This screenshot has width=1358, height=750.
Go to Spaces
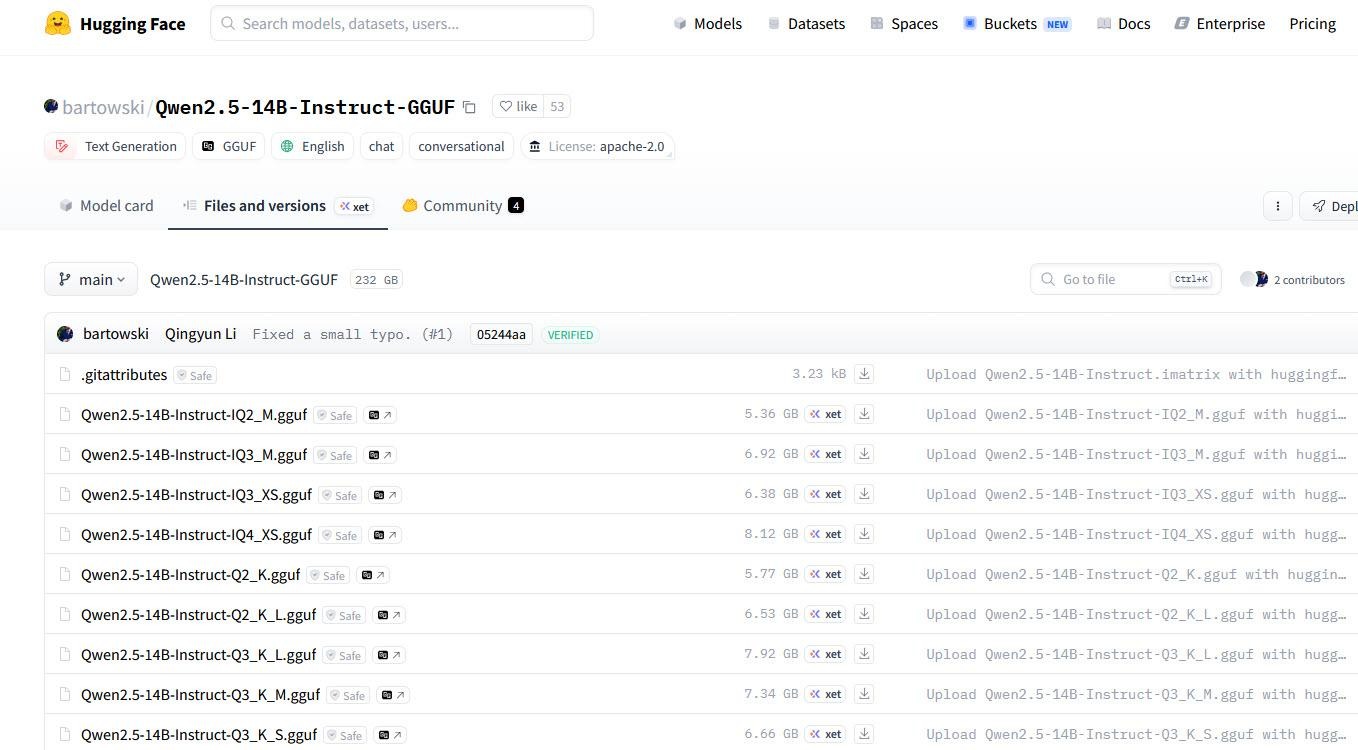click(904, 24)
